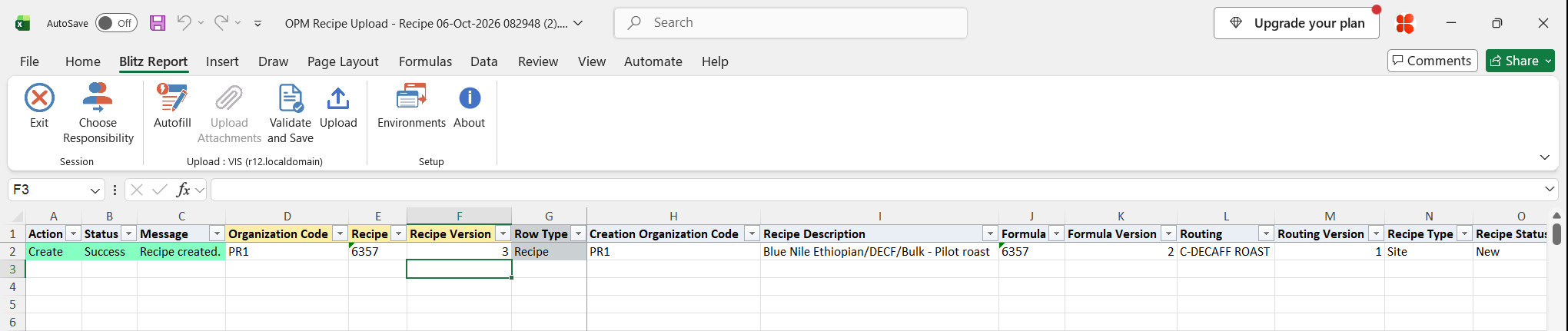This screenshot has height=331, width=1568.
Task: Select the 'Site' recipe type cell
Action: click(x=1429, y=251)
